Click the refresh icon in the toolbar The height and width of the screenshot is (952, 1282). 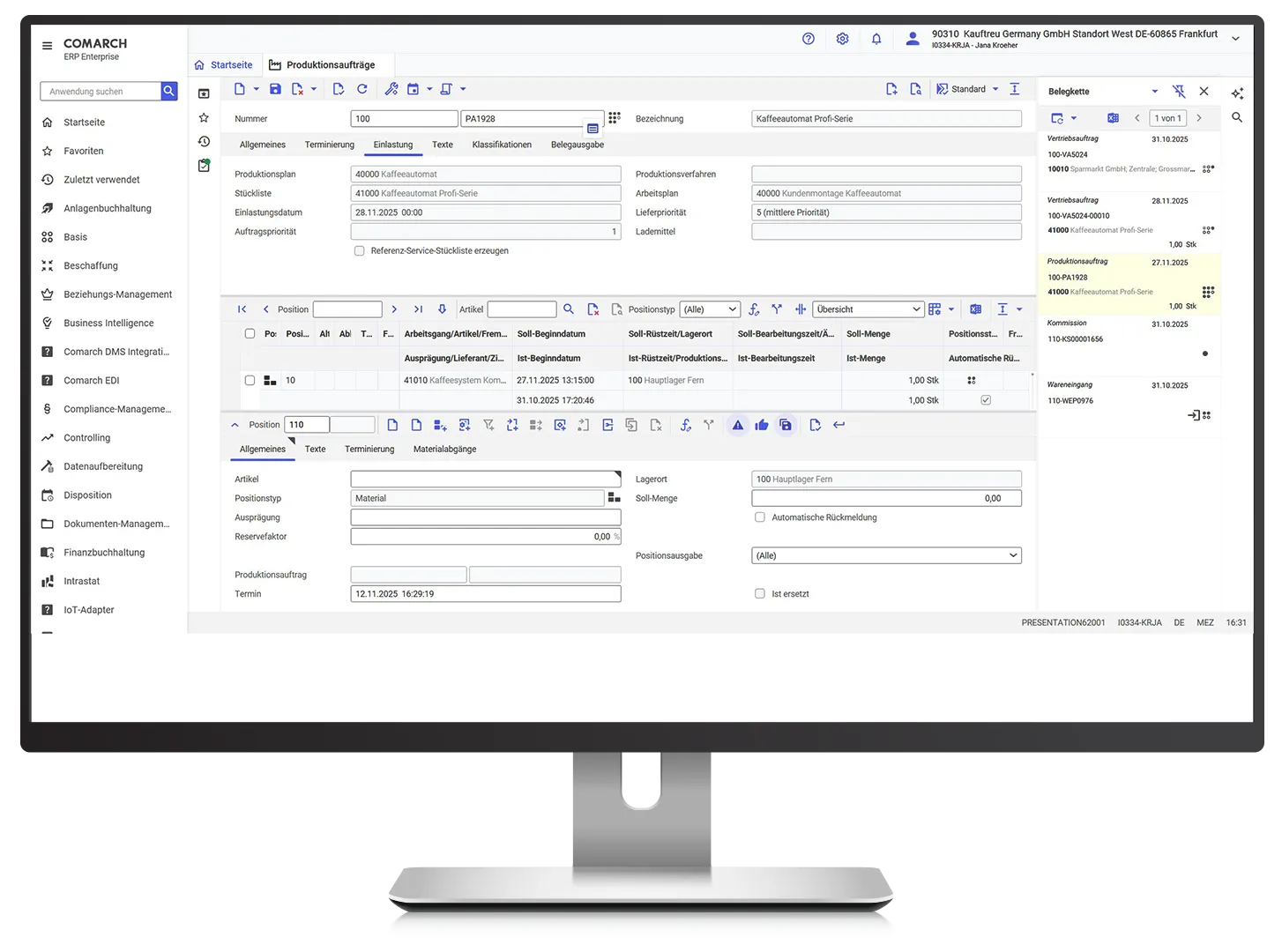click(362, 89)
